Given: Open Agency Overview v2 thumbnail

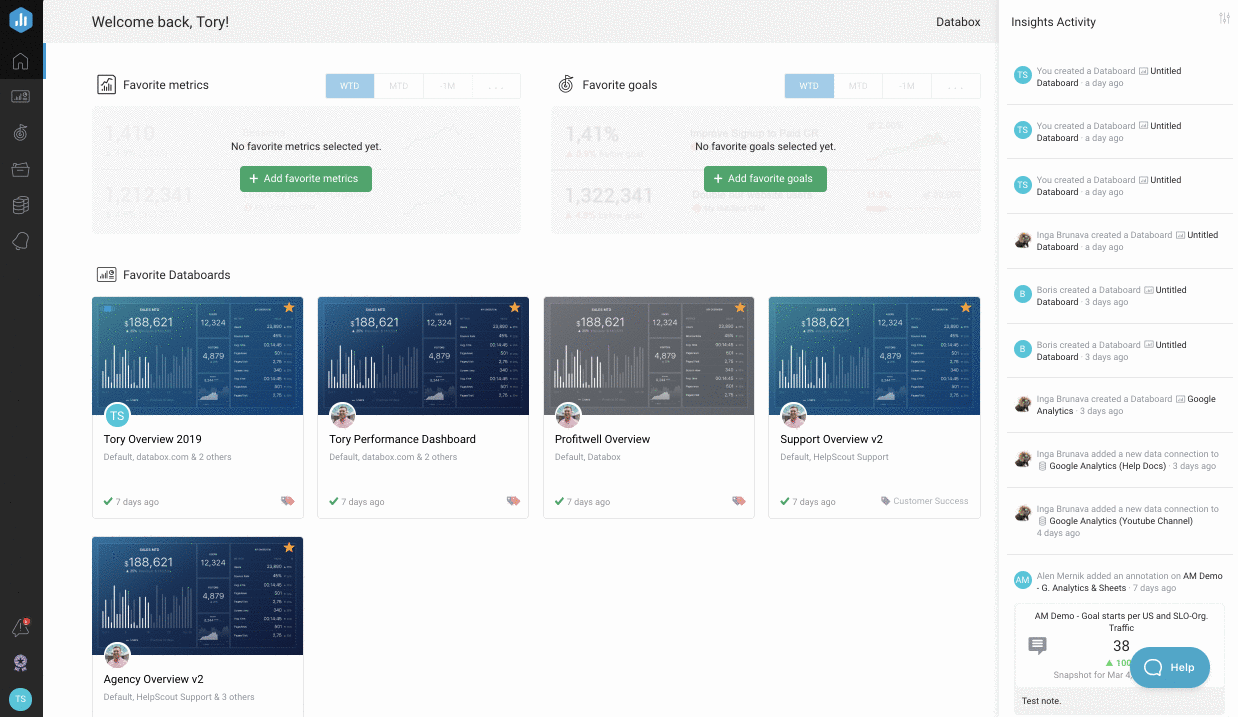Looking at the screenshot, I should pos(197,596).
